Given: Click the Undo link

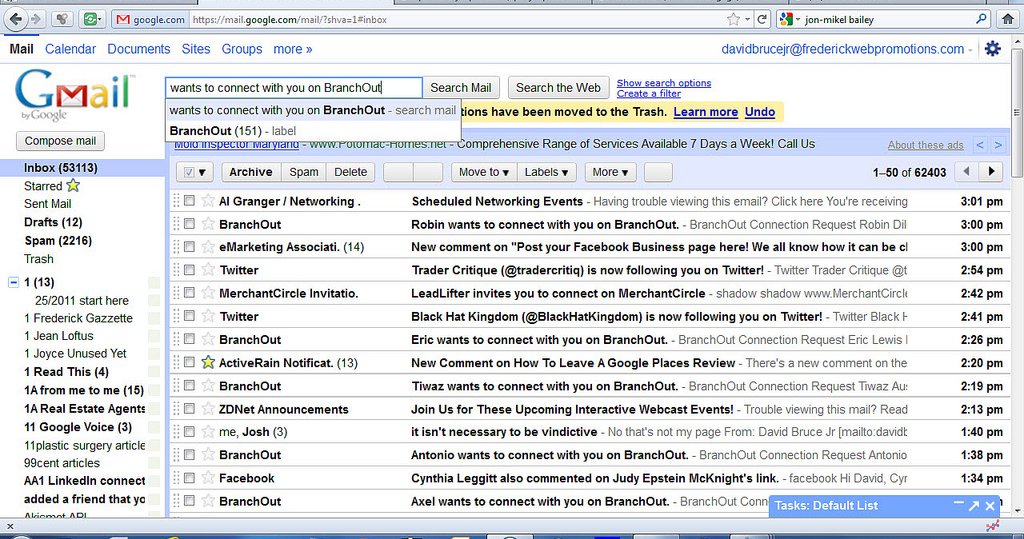Looking at the screenshot, I should 760,112.
